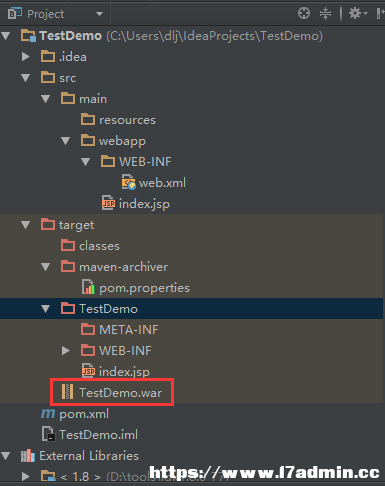The width and height of the screenshot is (385, 486).
Task: Select the pom.properties file icon
Action: (x=88, y=287)
